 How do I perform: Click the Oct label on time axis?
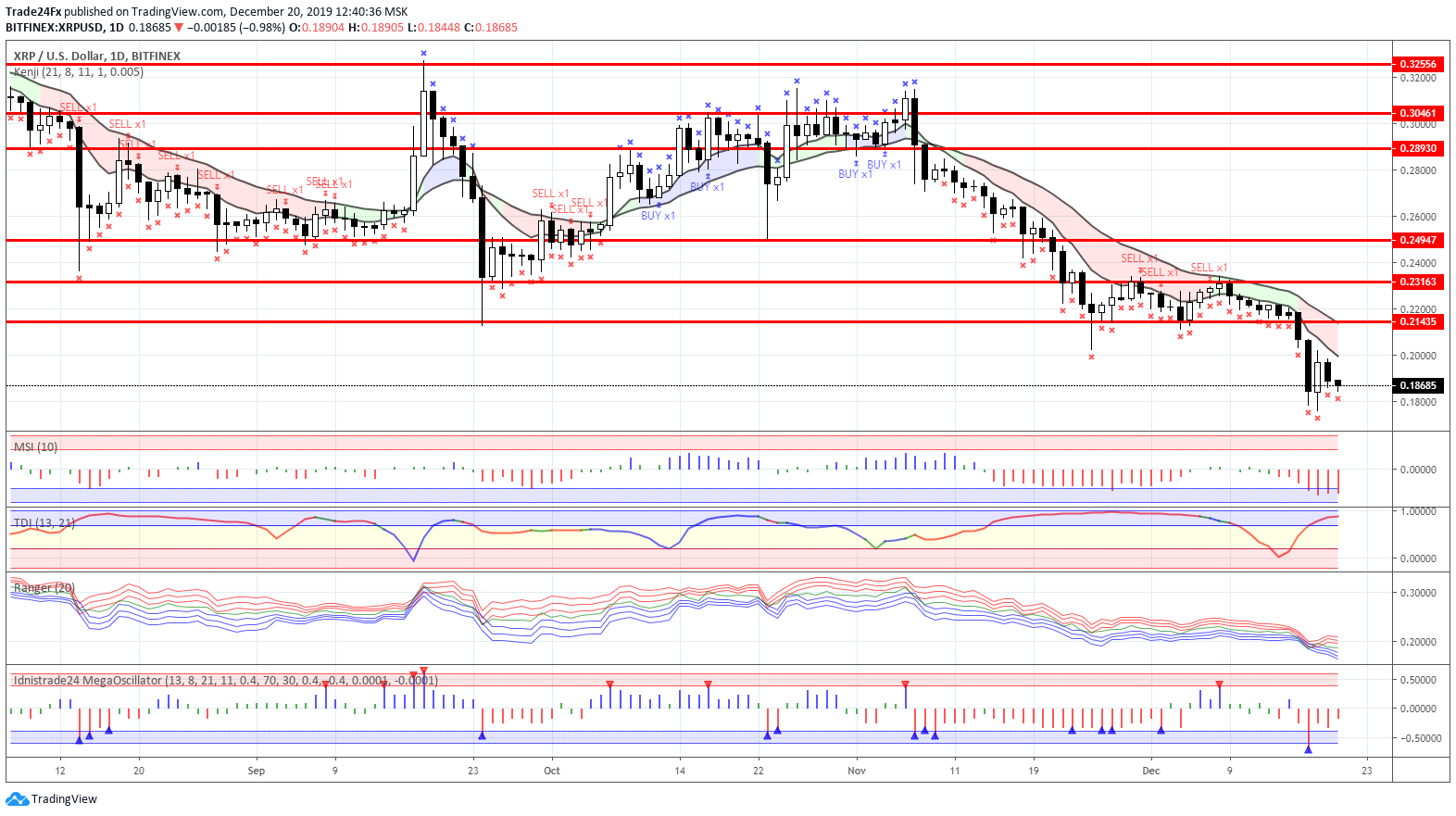click(552, 771)
